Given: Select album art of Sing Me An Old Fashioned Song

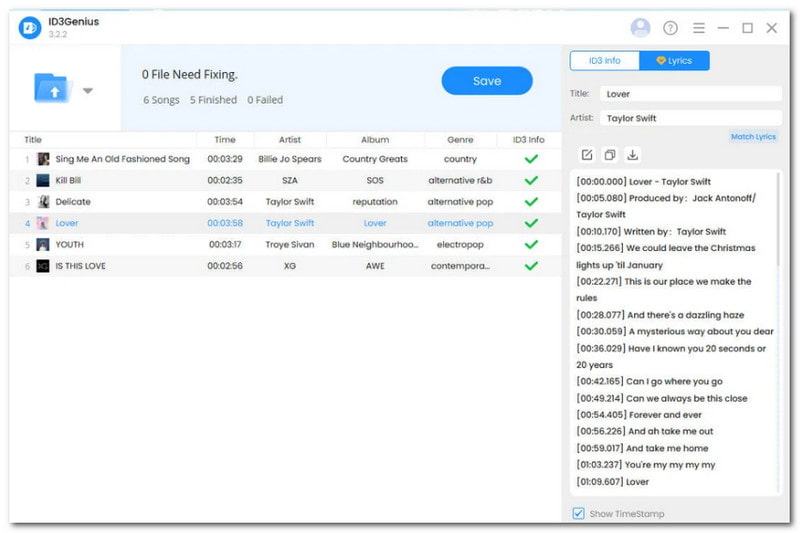Looking at the screenshot, I should (x=43, y=159).
